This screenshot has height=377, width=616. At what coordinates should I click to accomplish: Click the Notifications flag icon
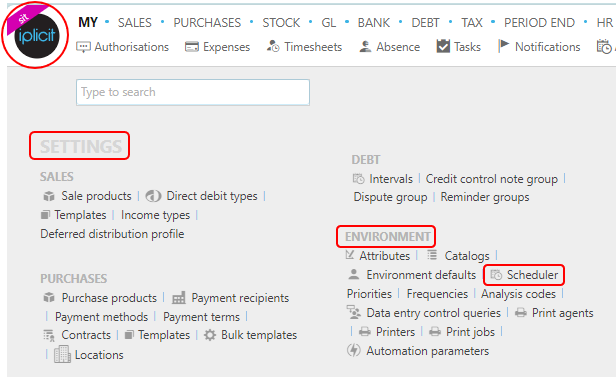click(x=503, y=46)
